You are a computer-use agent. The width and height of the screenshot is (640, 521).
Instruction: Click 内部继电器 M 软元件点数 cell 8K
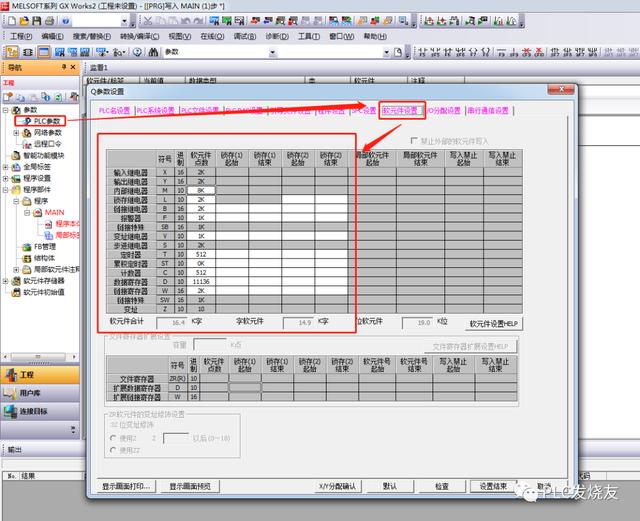201,191
